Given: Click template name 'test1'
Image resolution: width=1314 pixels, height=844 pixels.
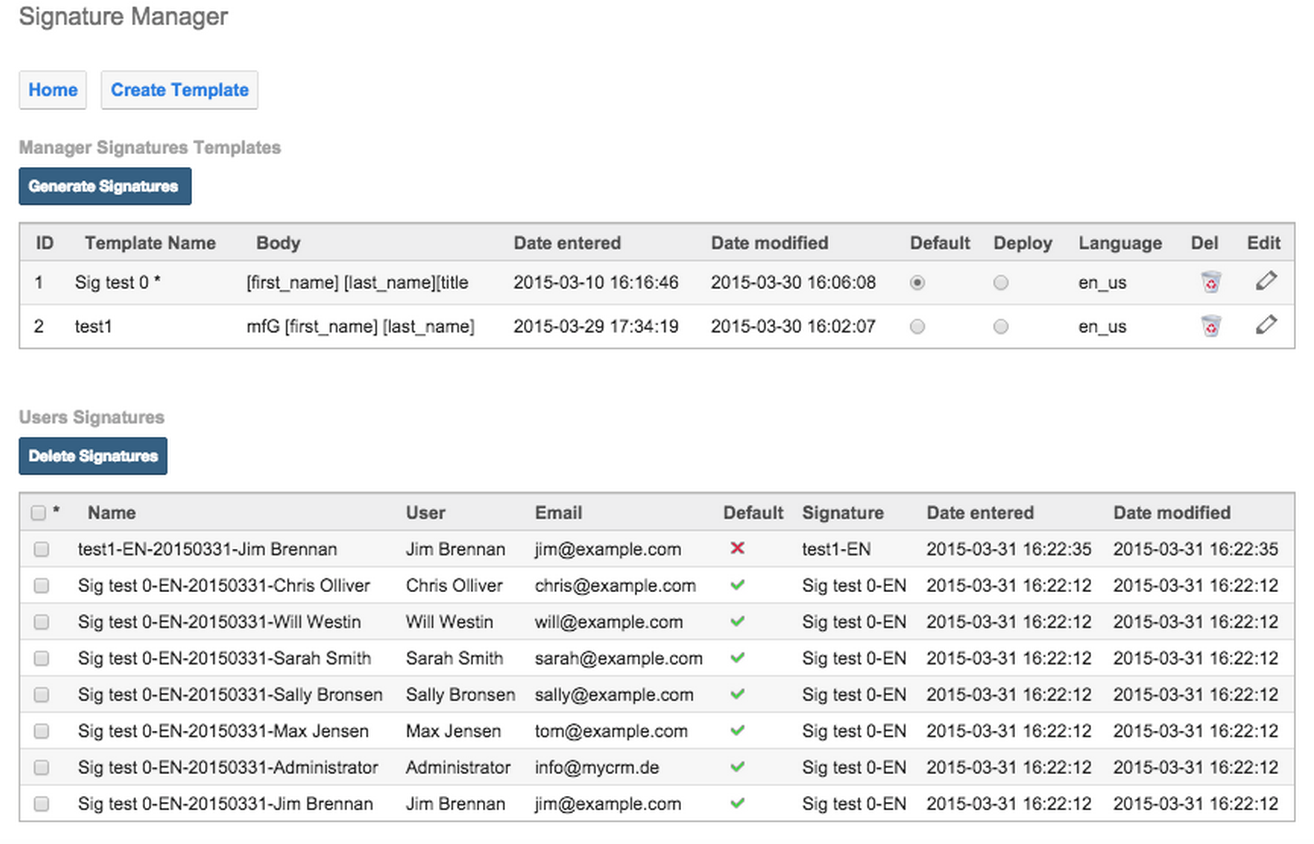Looking at the screenshot, I should [93, 326].
